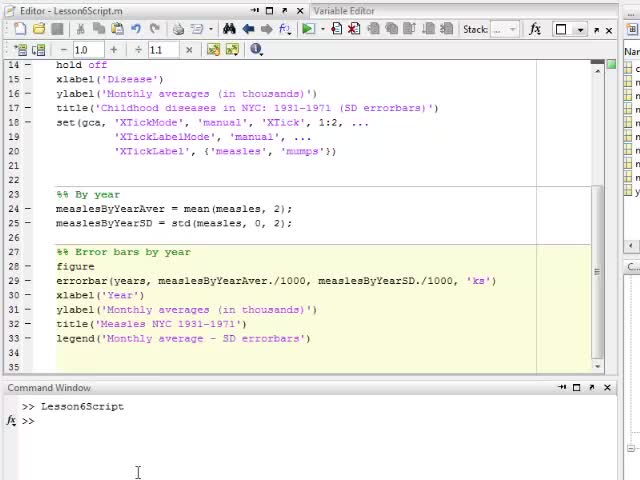640x480 pixels.
Task: Open the cell info icon dropdown
Action: [x=256, y=49]
